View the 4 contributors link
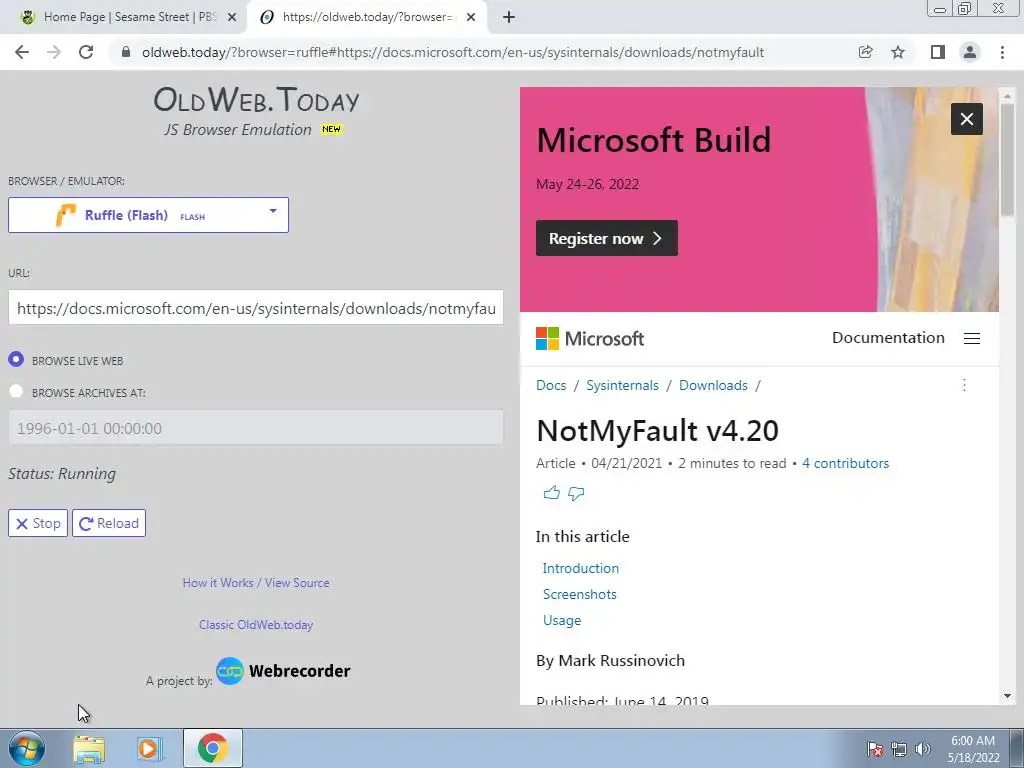 (x=845, y=463)
